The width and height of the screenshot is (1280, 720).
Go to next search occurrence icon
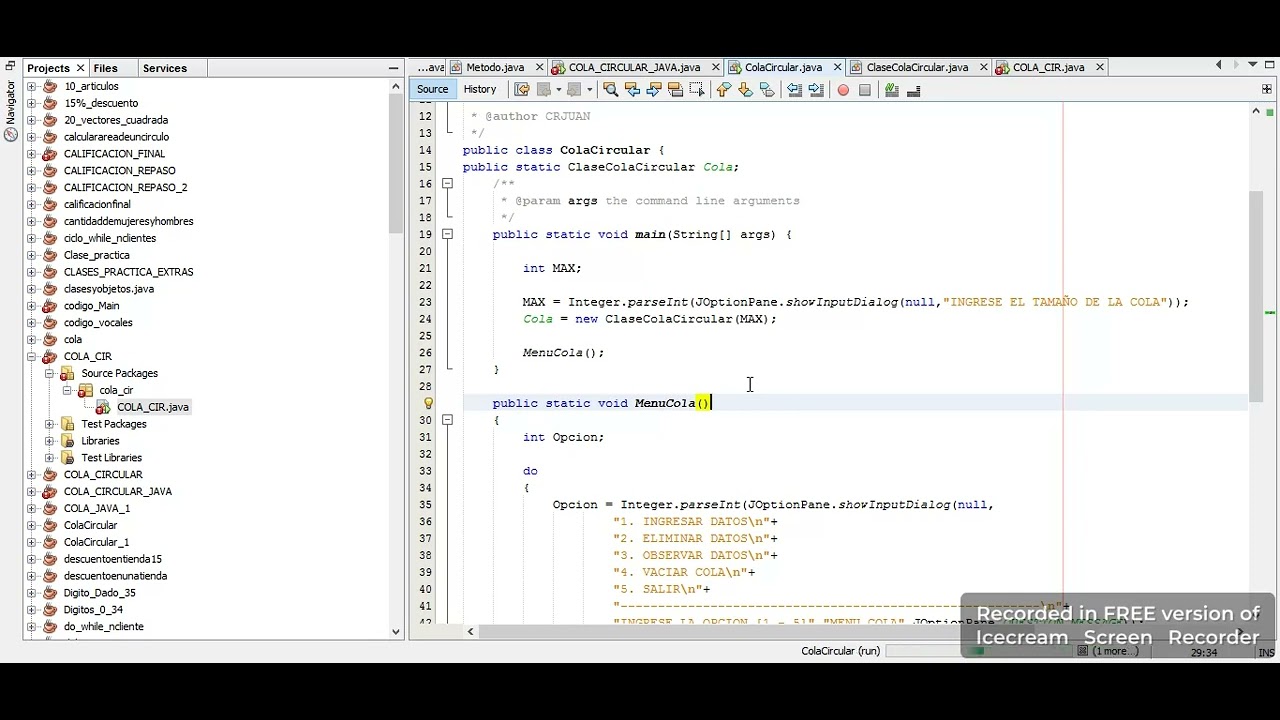click(654, 90)
